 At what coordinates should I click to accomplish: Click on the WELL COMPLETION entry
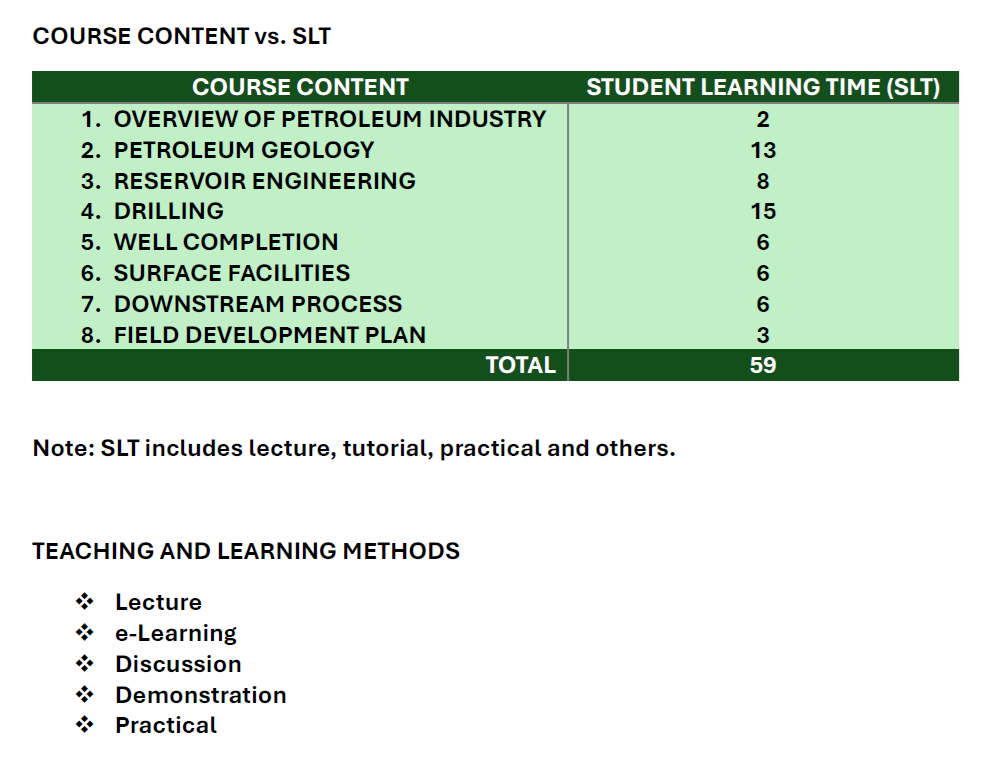tap(225, 242)
